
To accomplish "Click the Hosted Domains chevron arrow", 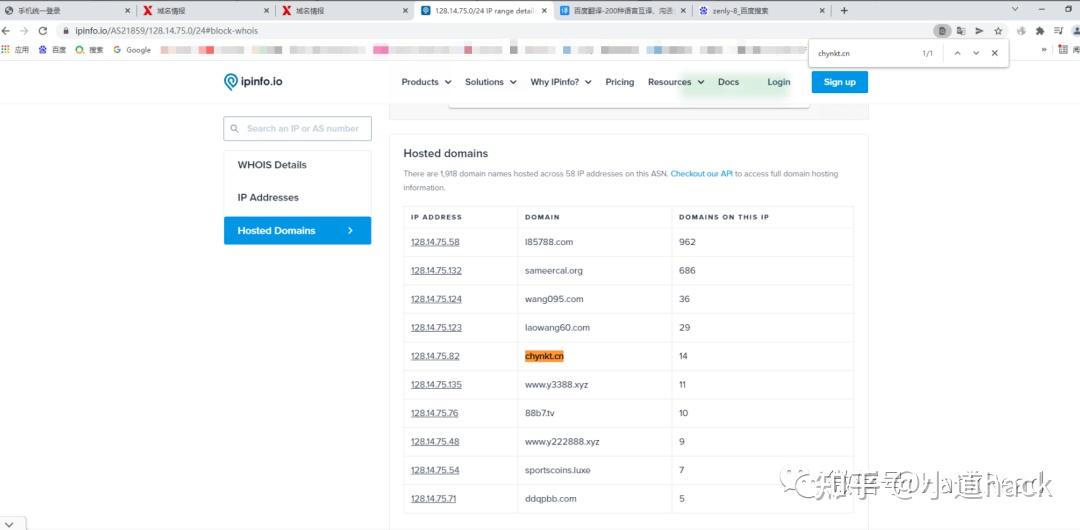I will tap(350, 230).
